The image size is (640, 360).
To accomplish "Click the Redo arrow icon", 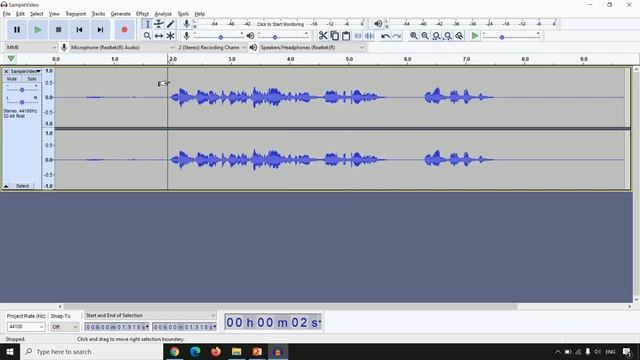I will 397,36.
